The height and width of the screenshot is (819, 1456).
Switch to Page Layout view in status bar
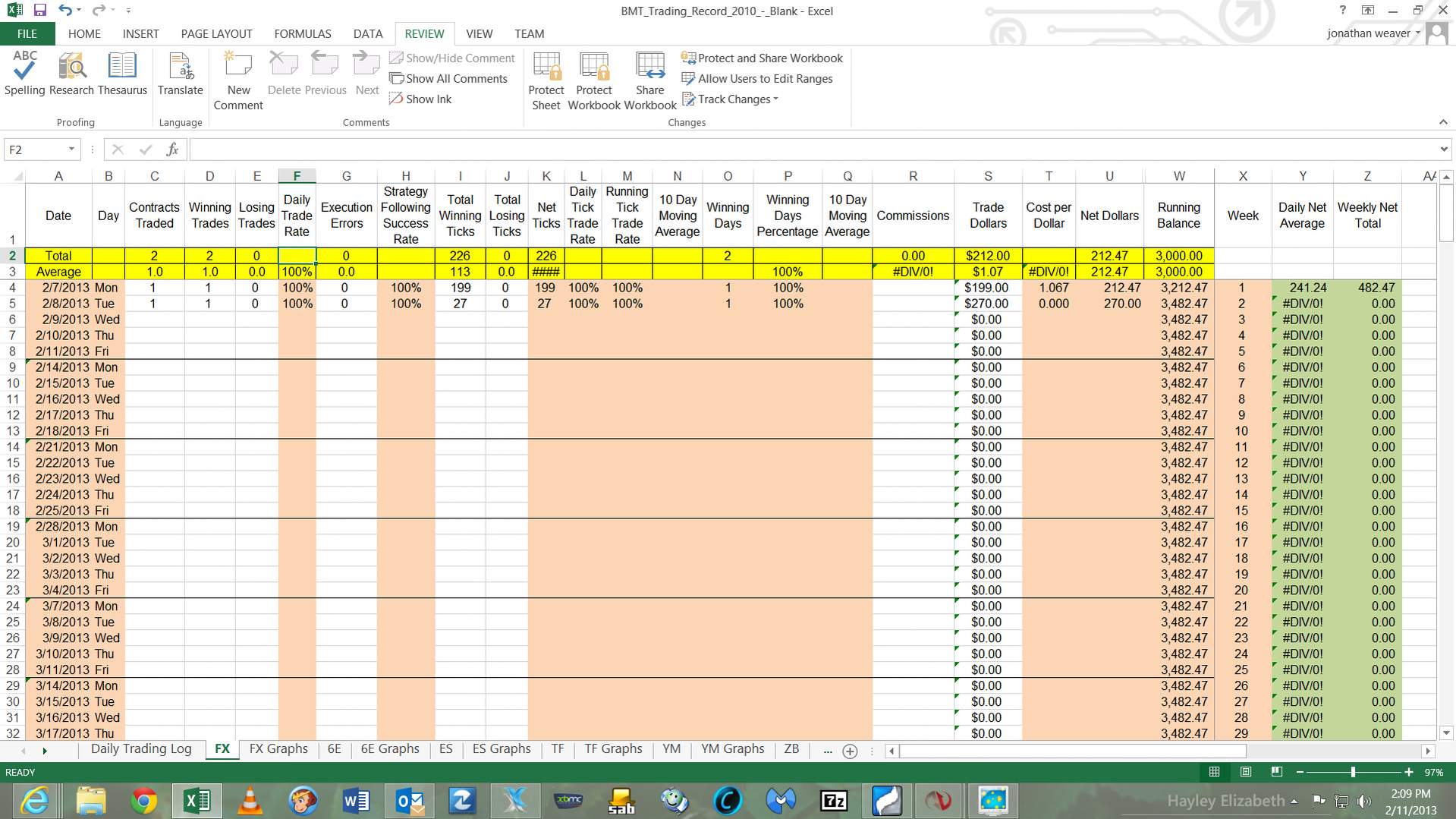click(x=1245, y=772)
